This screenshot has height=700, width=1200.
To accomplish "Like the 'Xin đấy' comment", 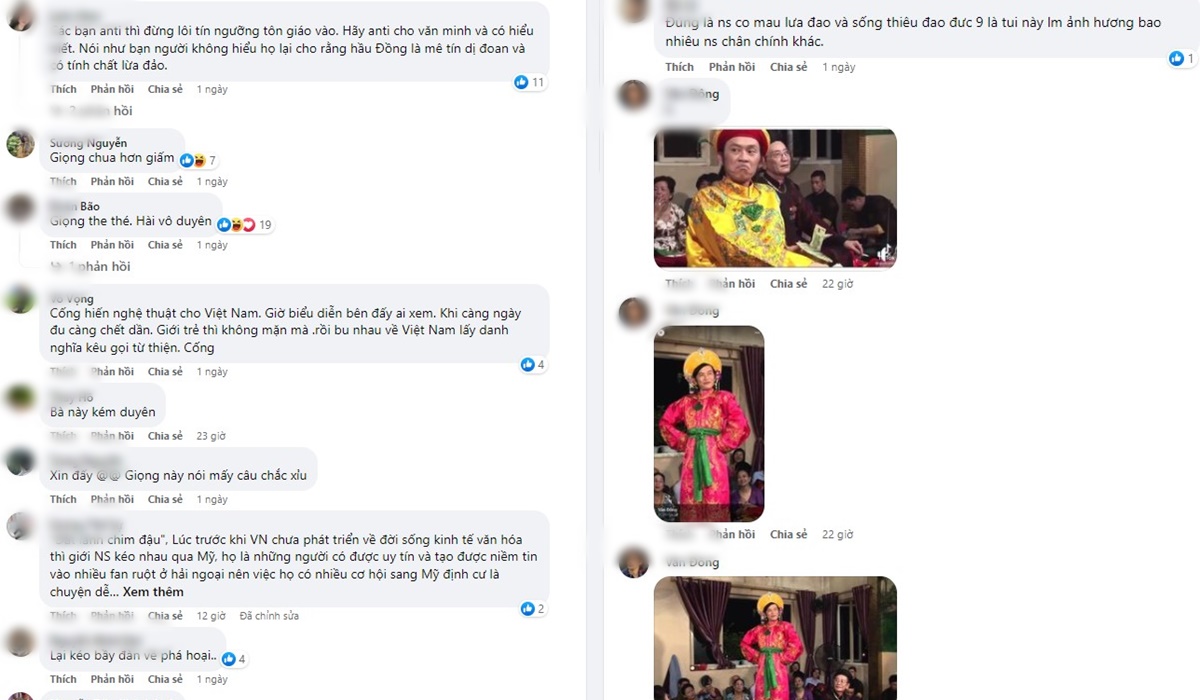I will pos(63,499).
